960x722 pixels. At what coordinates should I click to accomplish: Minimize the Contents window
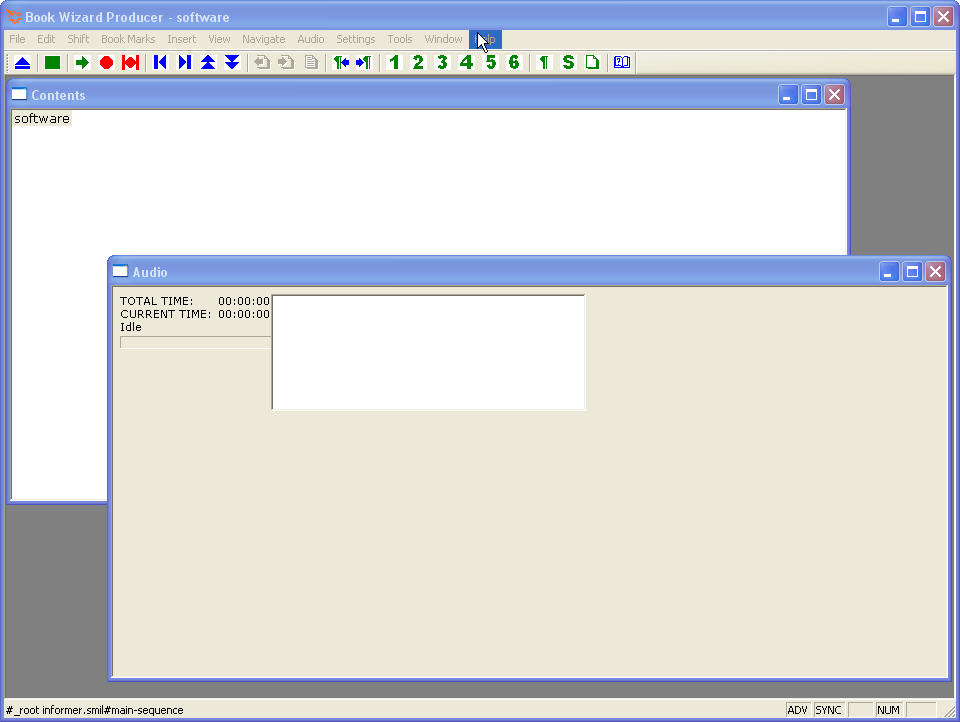pos(788,95)
